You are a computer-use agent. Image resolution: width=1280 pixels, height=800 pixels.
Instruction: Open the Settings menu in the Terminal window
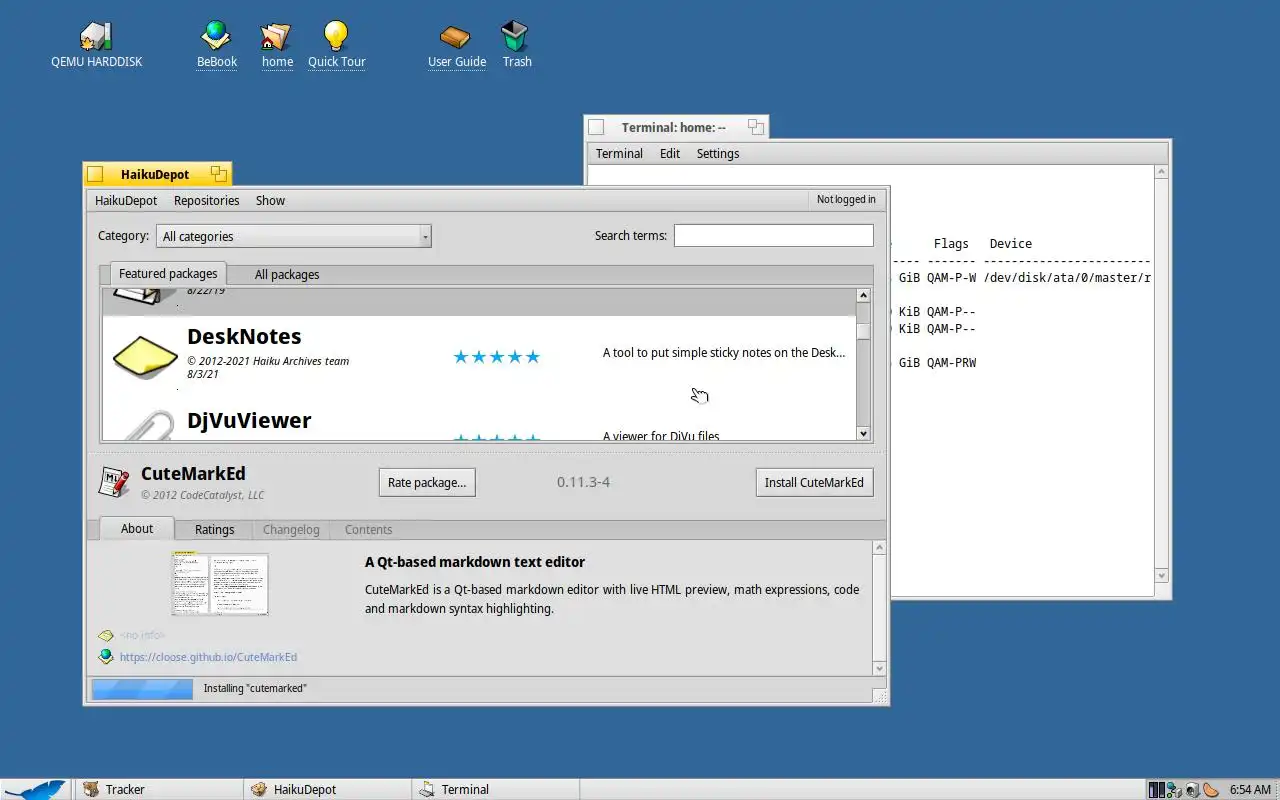coord(718,153)
